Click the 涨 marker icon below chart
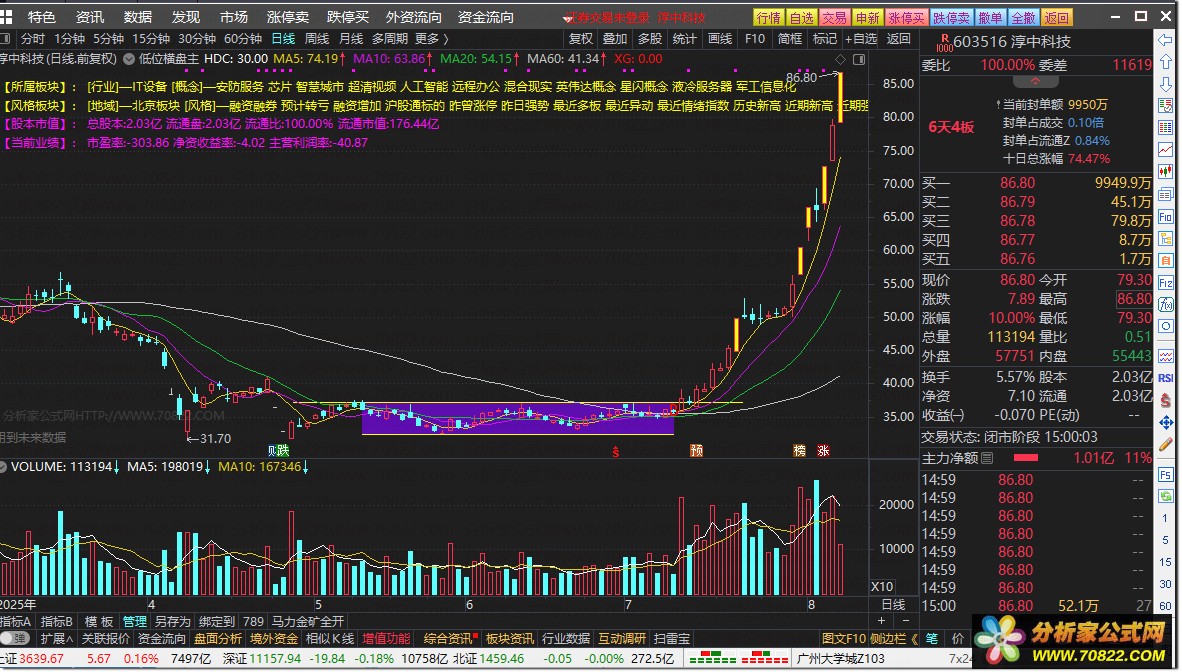1182x672 pixels. pos(823,450)
